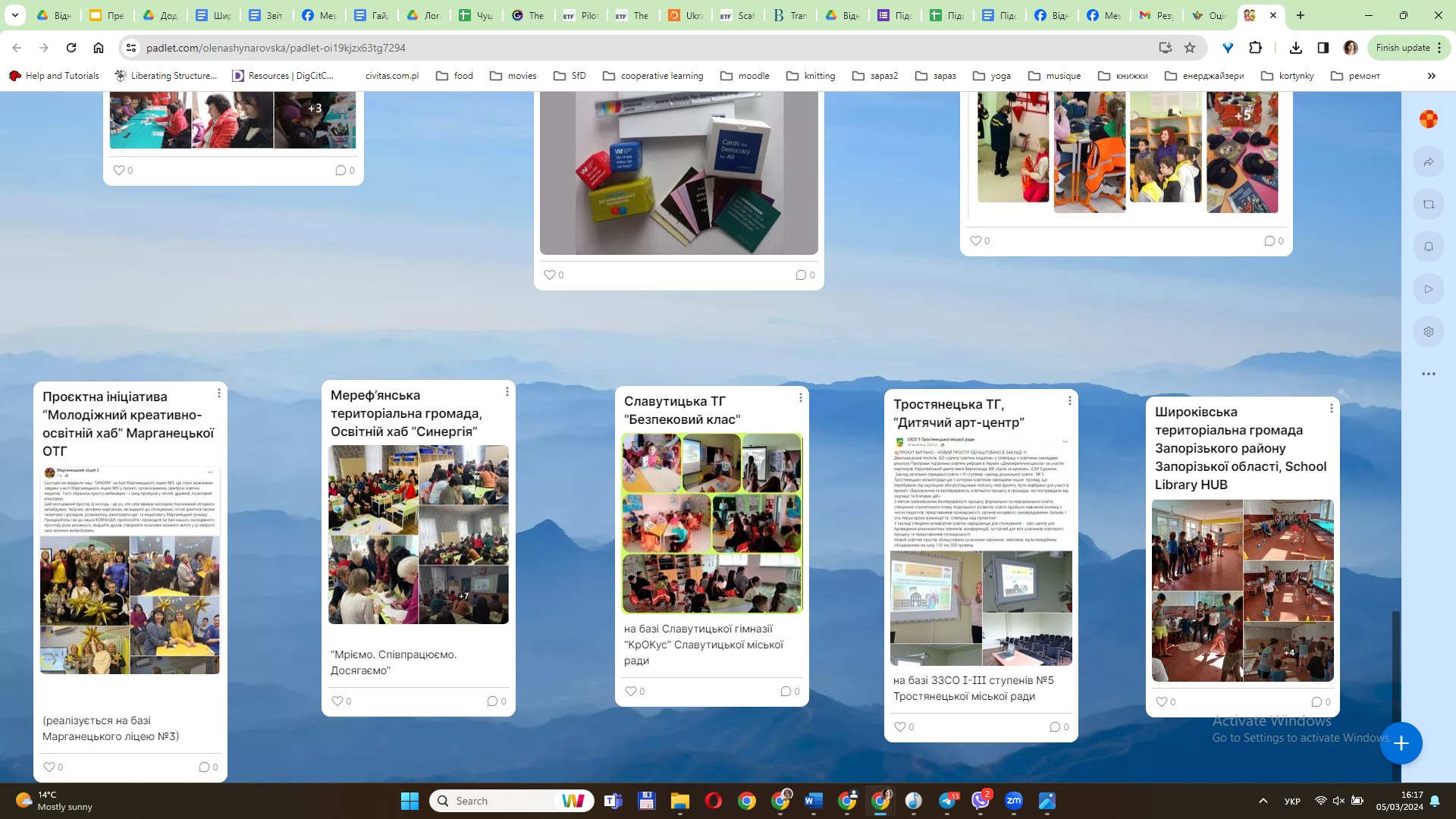Expand the browser tab search dropdown
1456x819 pixels.
(x=14, y=15)
